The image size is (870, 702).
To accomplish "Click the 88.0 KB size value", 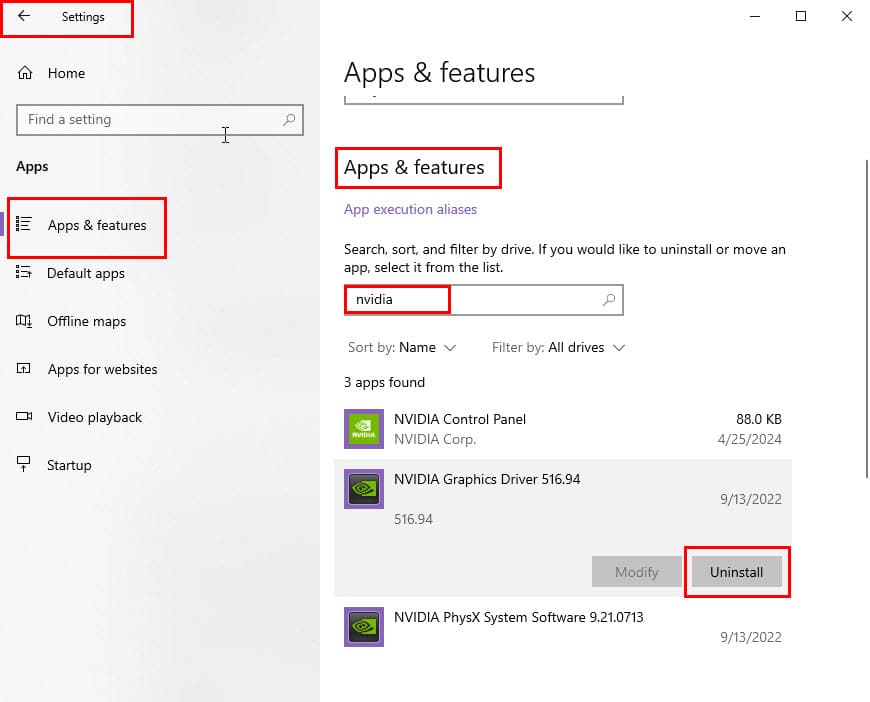I will pyautogui.click(x=758, y=419).
